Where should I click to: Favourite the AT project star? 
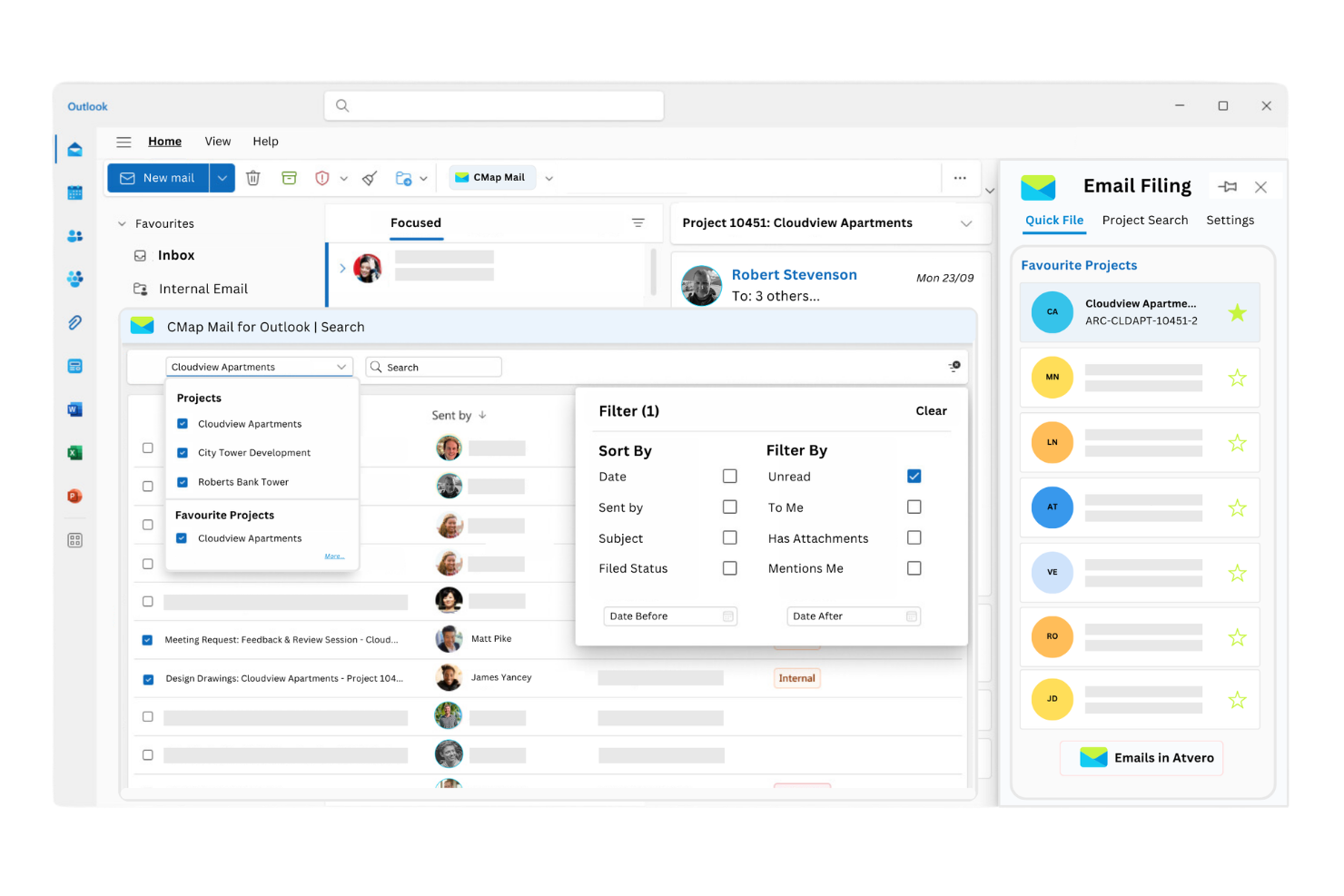coord(1237,508)
